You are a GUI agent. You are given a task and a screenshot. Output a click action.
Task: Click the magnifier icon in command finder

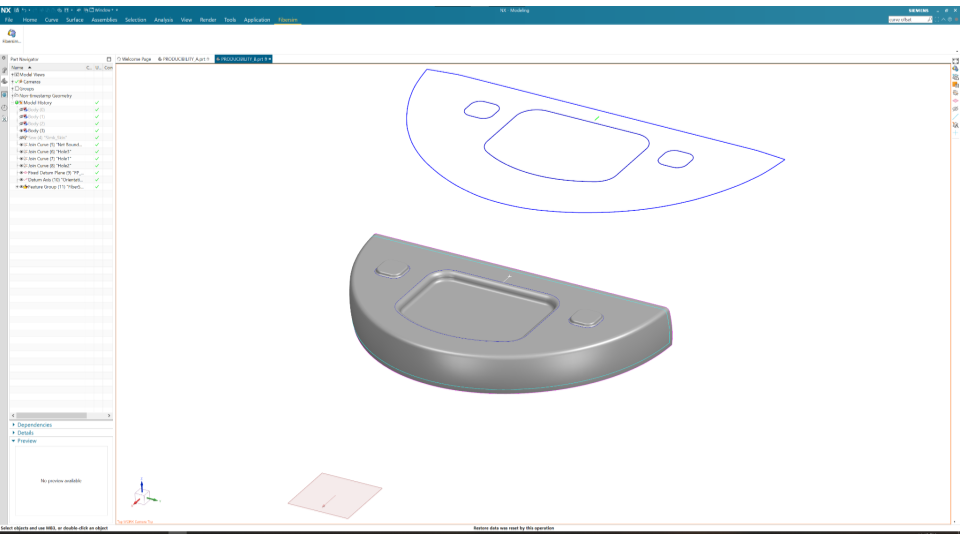click(929, 19)
